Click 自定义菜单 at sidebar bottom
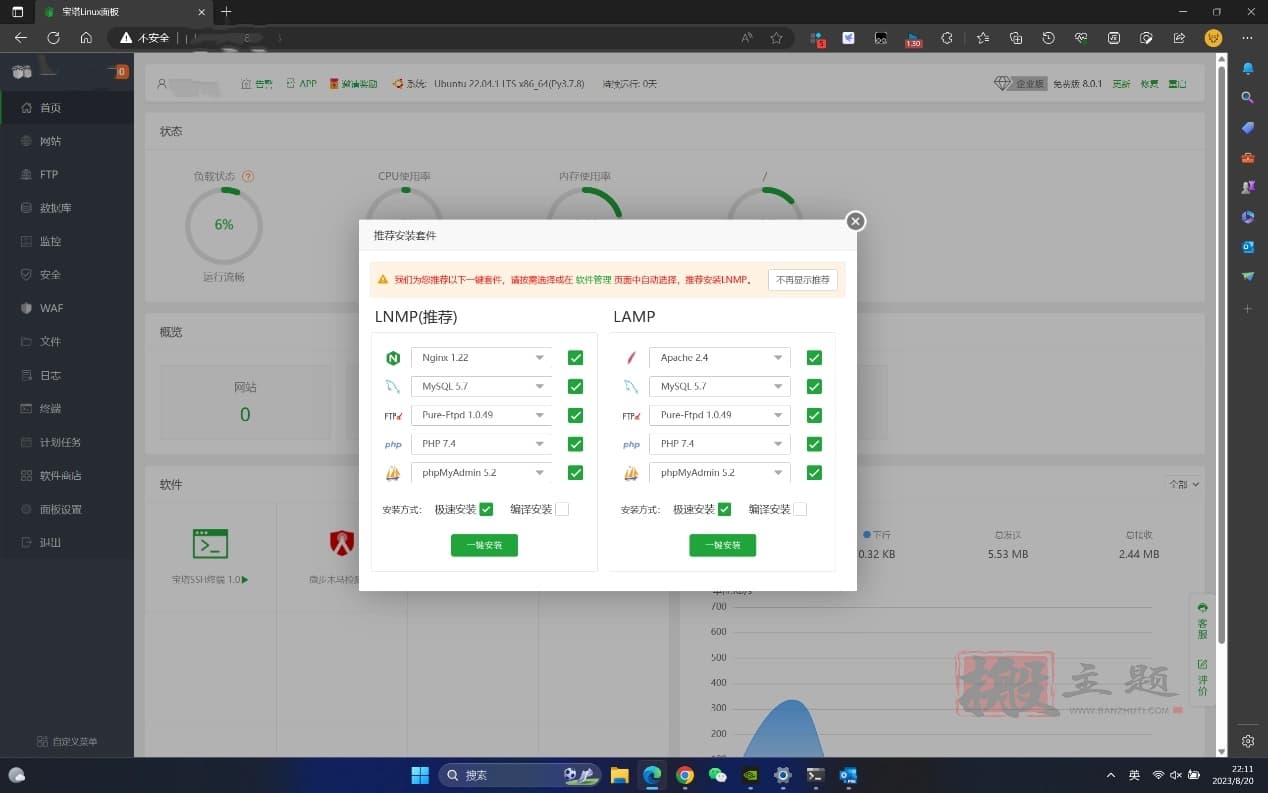This screenshot has width=1268, height=793. point(67,742)
